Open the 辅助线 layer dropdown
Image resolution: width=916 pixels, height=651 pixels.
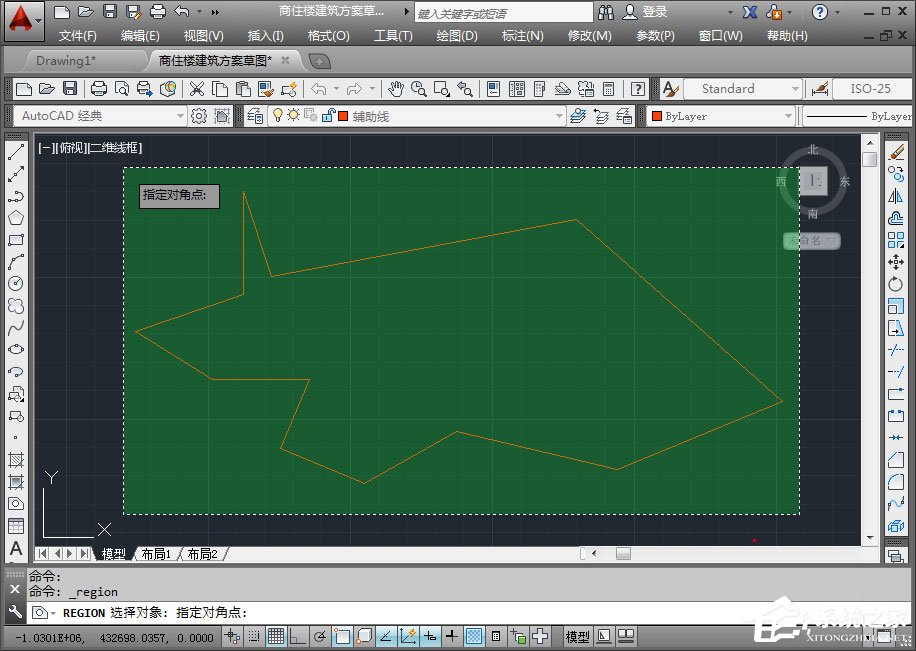561,115
